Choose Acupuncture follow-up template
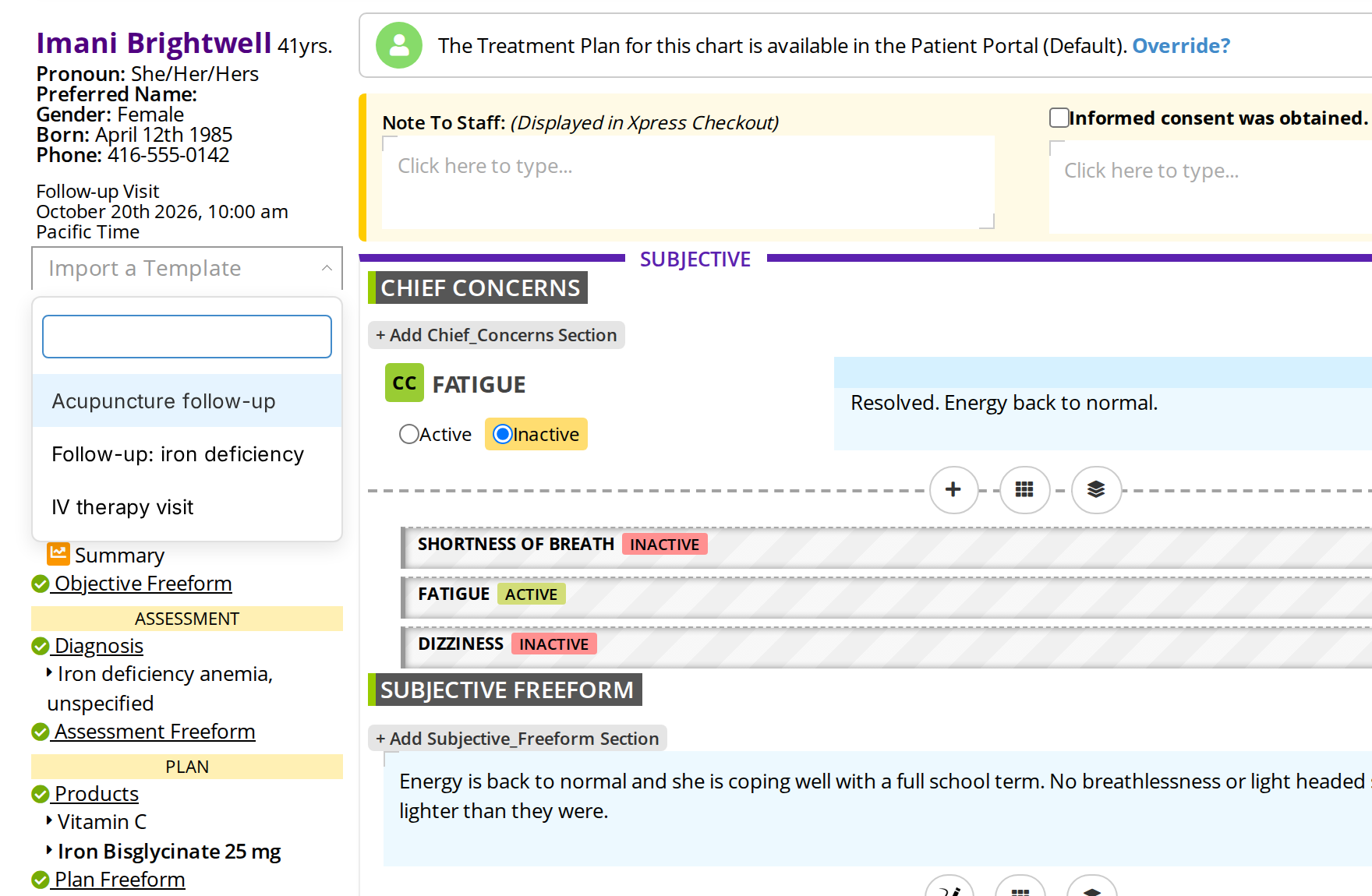1372x896 pixels. (187, 400)
